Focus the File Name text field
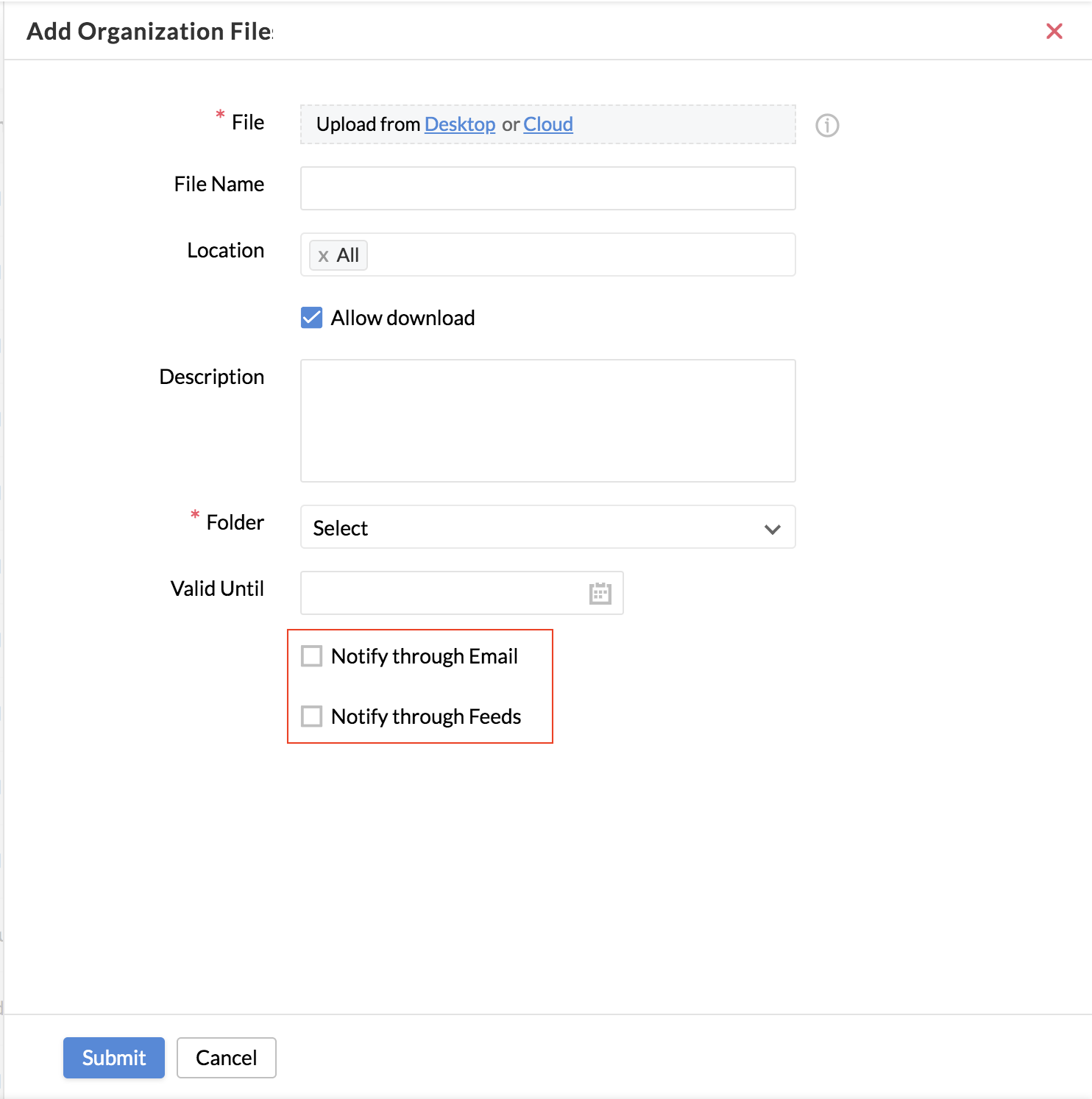The height and width of the screenshot is (1099, 1092). [547, 188]
